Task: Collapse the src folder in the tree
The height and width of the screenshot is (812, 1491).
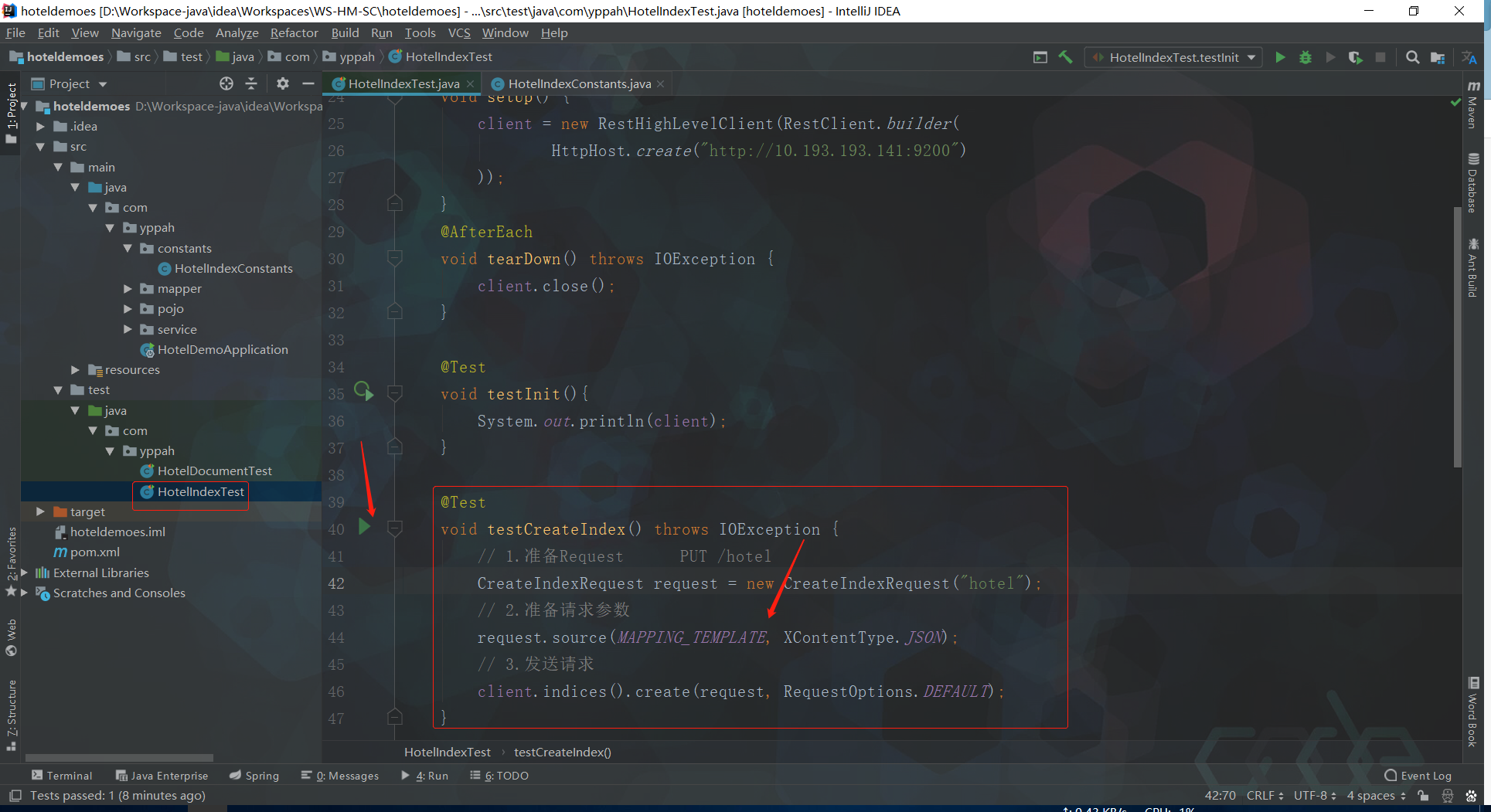Action: click(40, 147)
